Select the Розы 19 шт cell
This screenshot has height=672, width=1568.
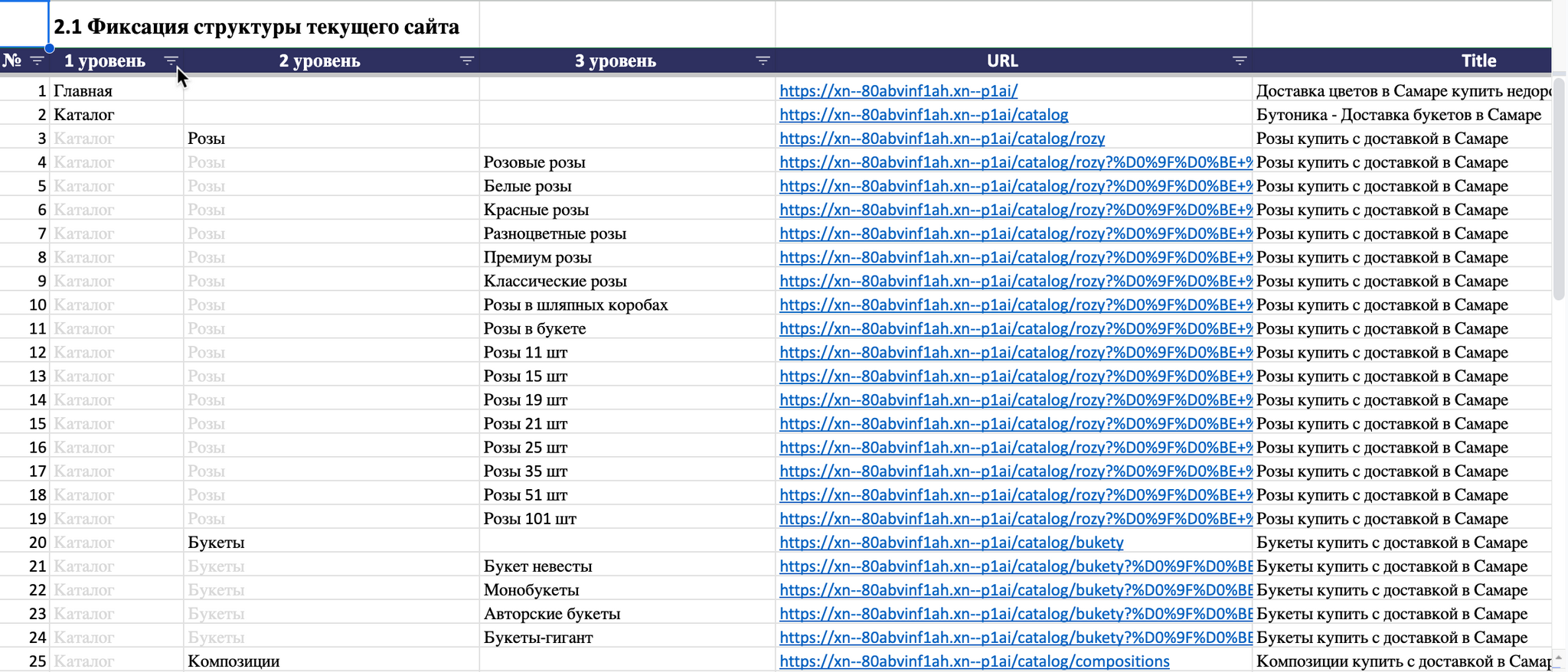point(628,400)
